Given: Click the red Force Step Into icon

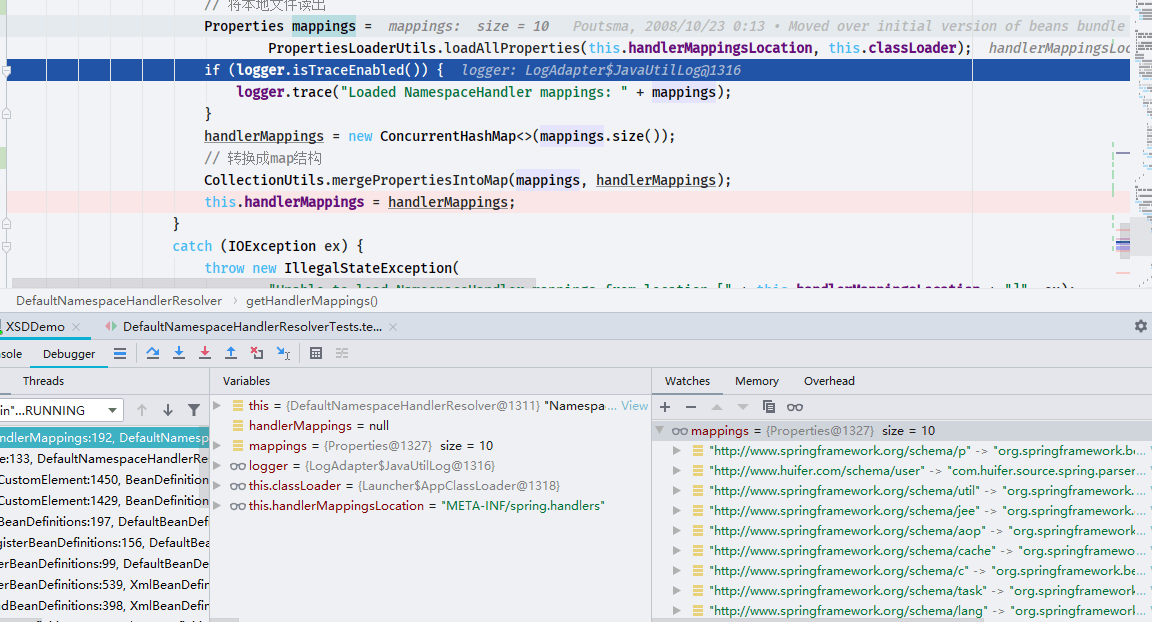Looking at the screenshot, I should (205, 353).
